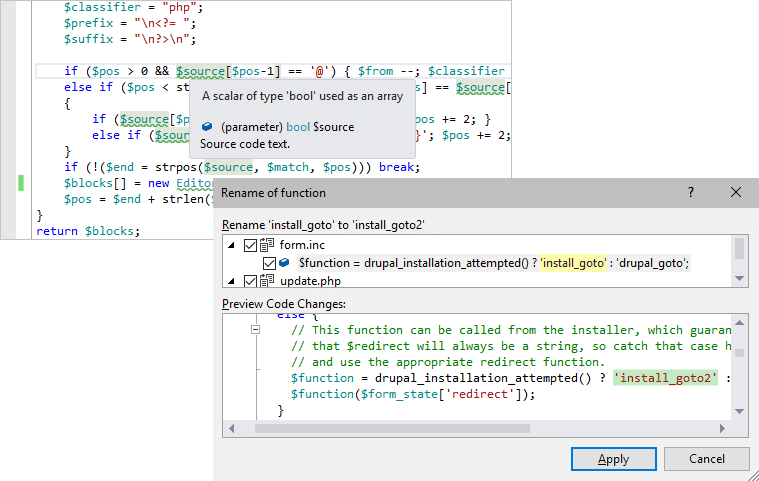Screen dimensions: 759x481
Task: Click the 'break' keyword in editor
Action: point(396,167)
